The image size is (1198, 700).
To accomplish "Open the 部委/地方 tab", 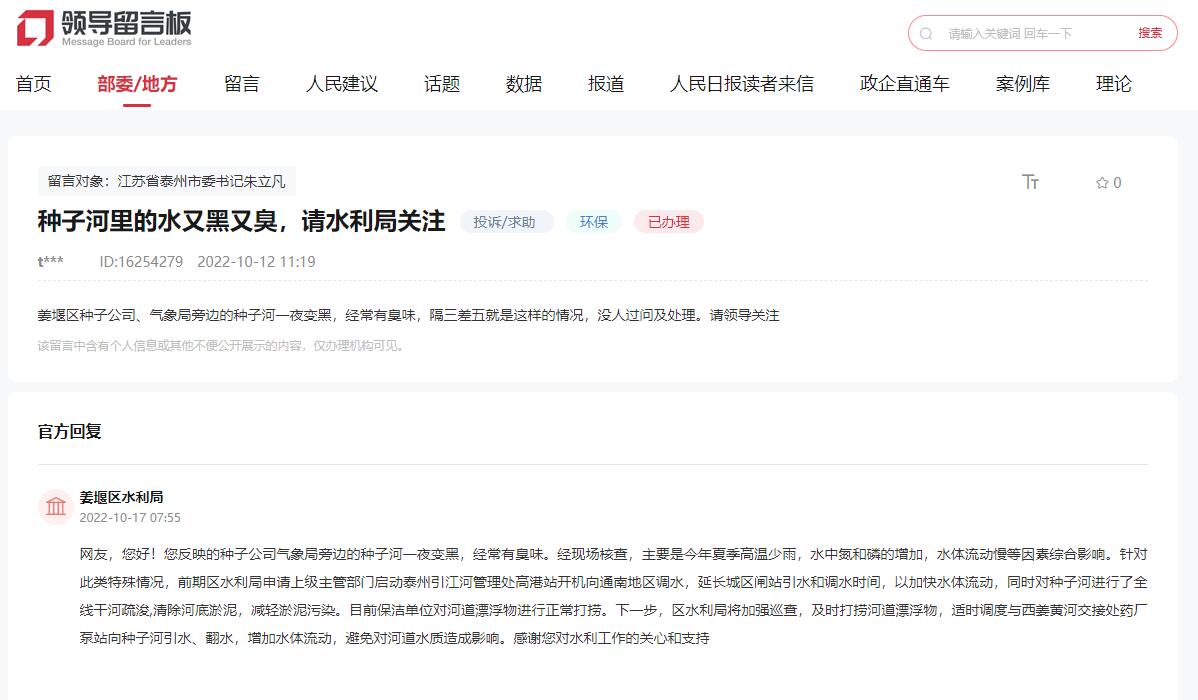I will (x=137, y=84).
